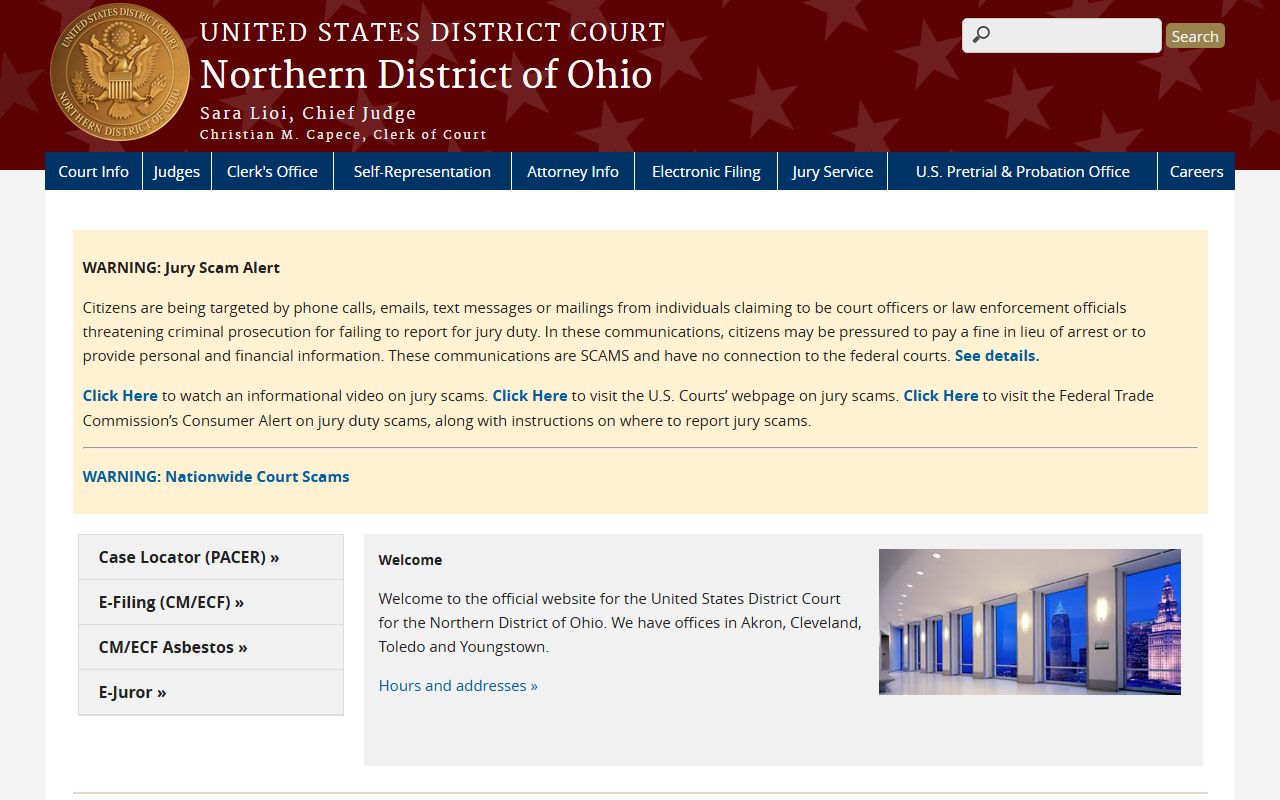
Task: Click the Northern District of Ohio title
Action: pos(426,75)
